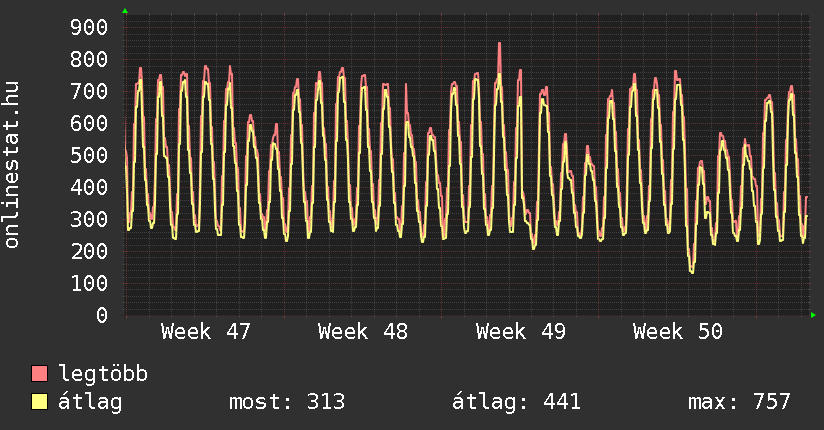Screen dimensions: 824x430
Task: Click the 500 y-axis tick label
Action: (88, 155)
